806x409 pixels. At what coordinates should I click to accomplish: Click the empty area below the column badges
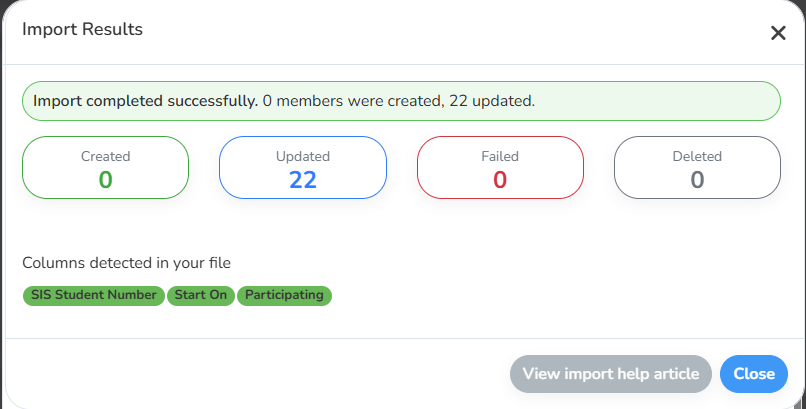(x=403, y=322)
